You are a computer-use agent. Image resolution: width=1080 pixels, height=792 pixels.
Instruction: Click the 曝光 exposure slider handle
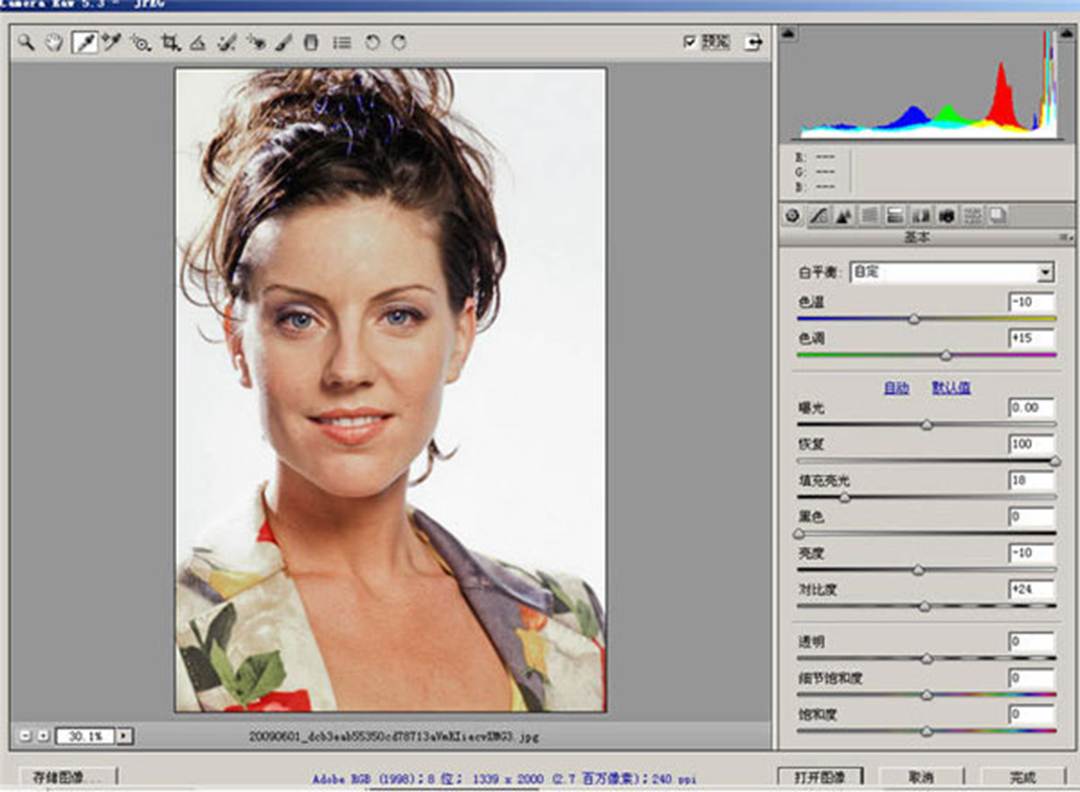tap(926, 425)
